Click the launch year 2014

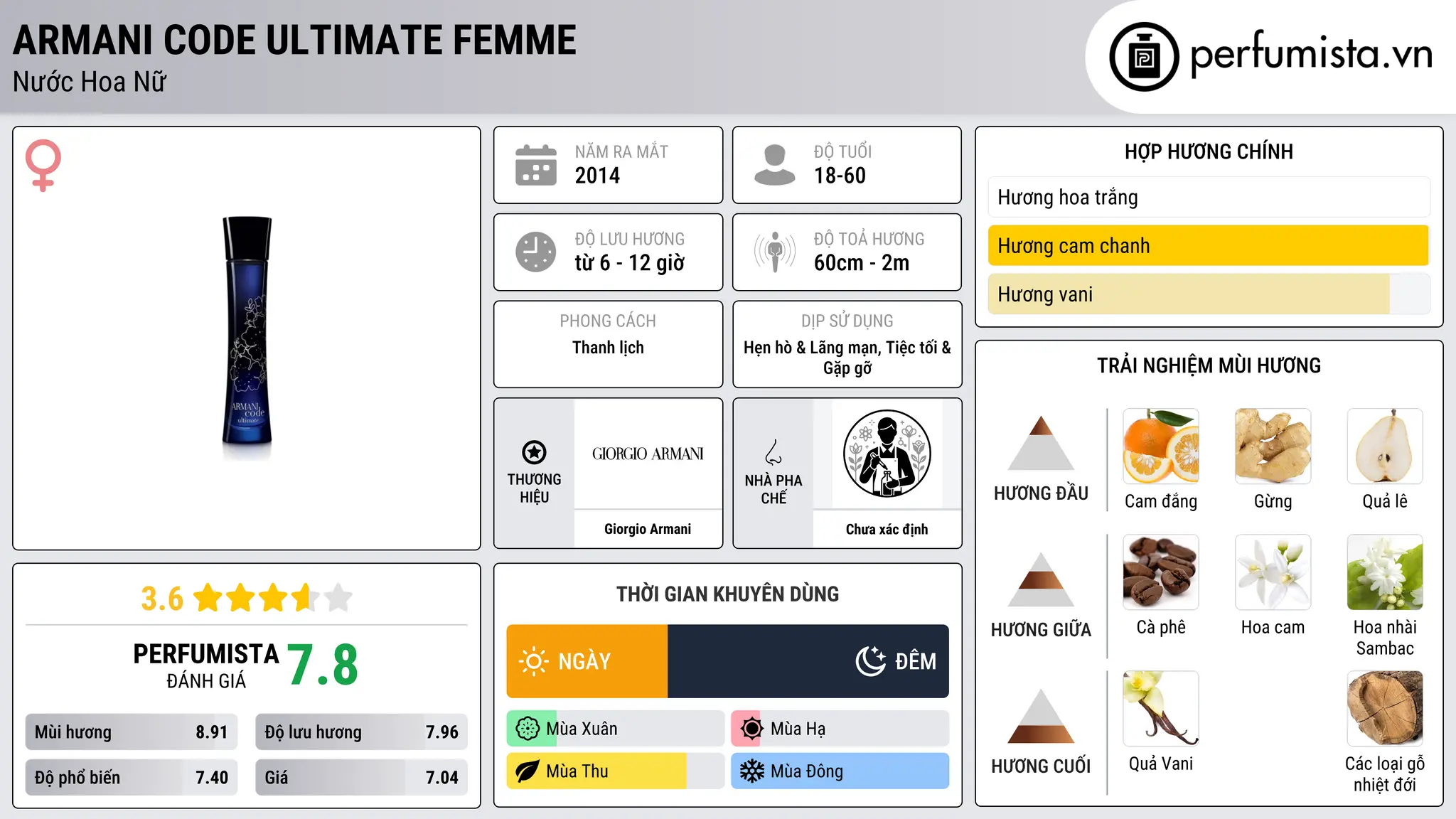tap(597, 176)
